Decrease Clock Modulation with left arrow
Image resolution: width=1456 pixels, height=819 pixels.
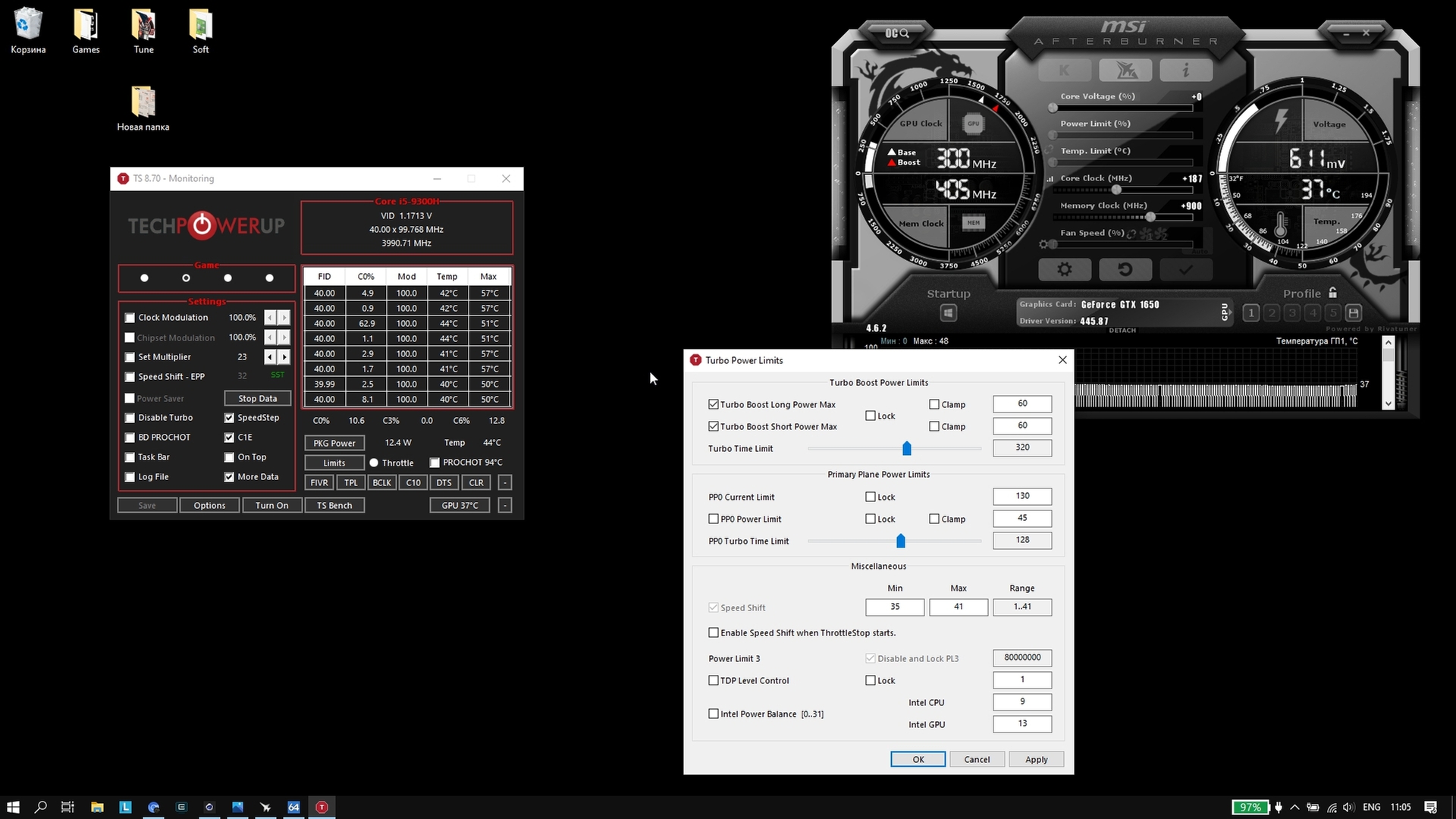270,317
